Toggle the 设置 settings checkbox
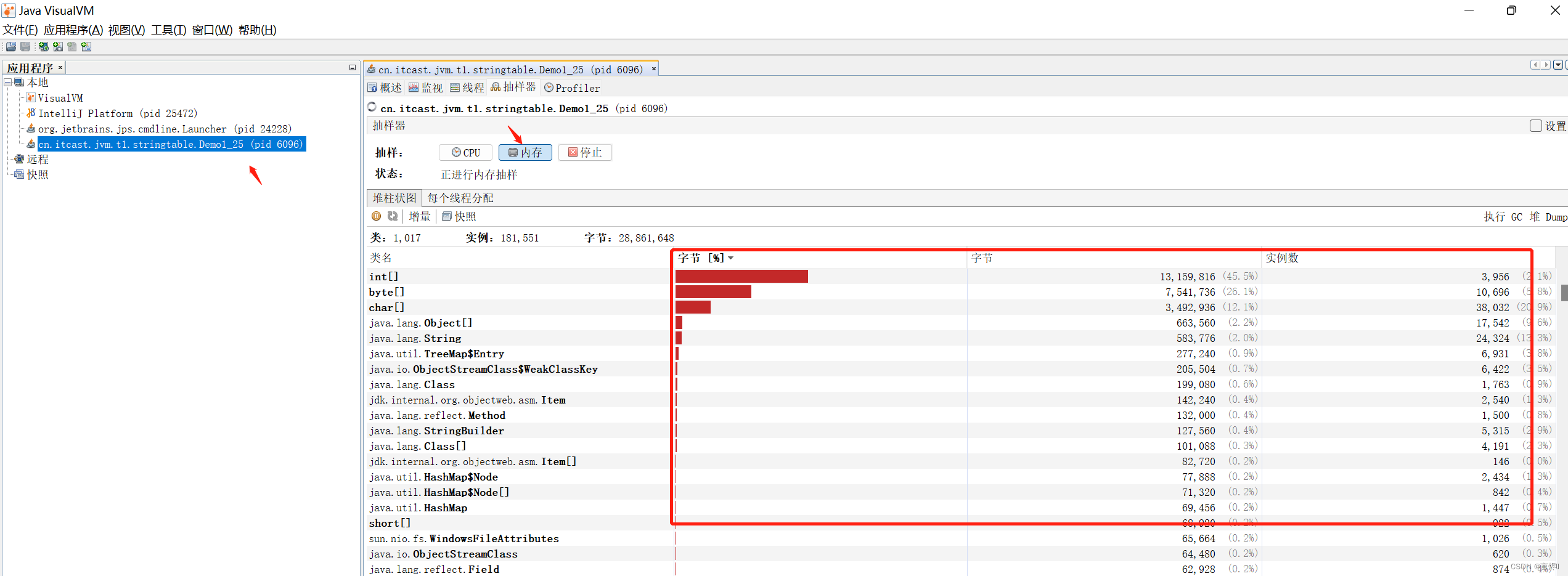This screenshot has width=1568, height=576. 1536,126
